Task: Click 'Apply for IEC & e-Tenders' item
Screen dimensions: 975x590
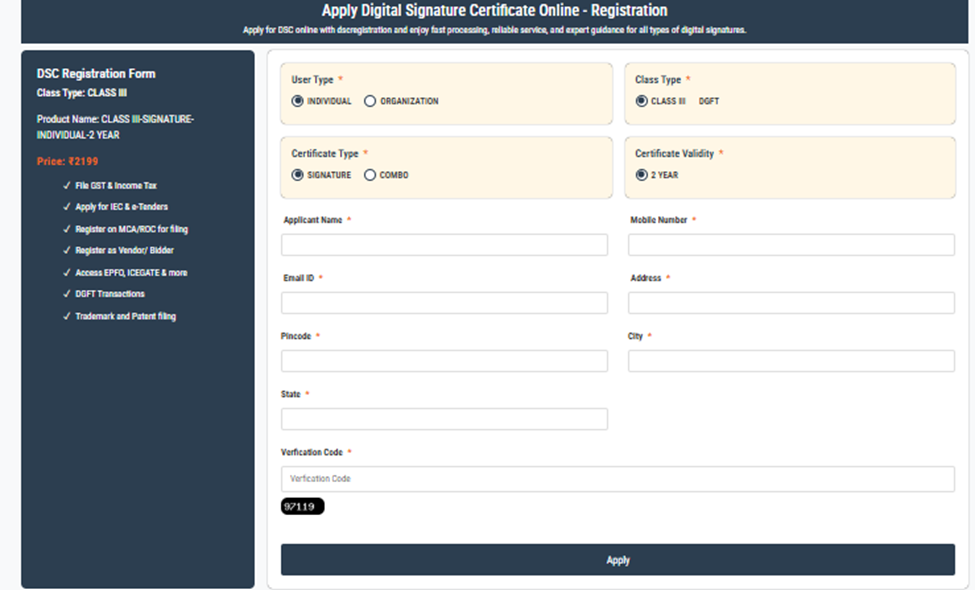Action: pos(122,206)
